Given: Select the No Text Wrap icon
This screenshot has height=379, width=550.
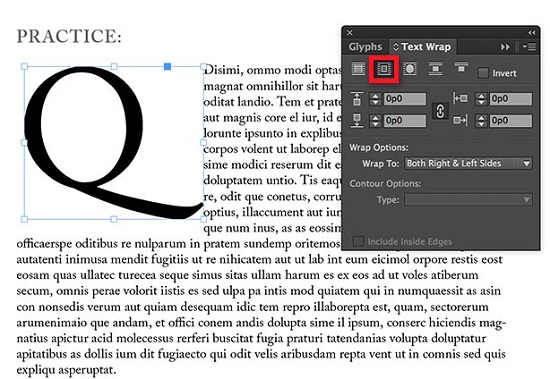Looking at the screenshot, I should coord(358,68).
